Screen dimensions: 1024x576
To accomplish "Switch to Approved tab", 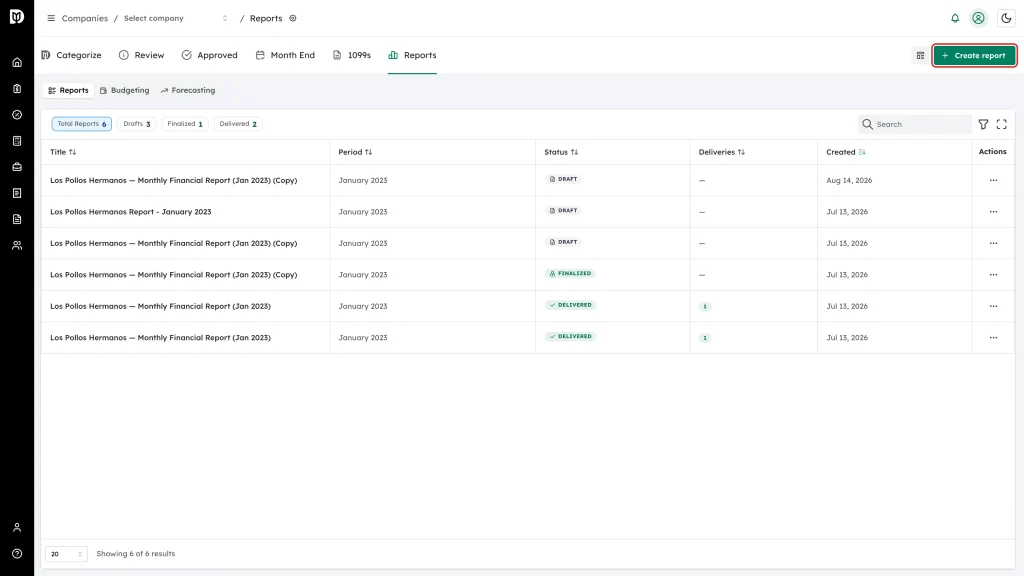I will pyautogui.click(x=210, y=56).
